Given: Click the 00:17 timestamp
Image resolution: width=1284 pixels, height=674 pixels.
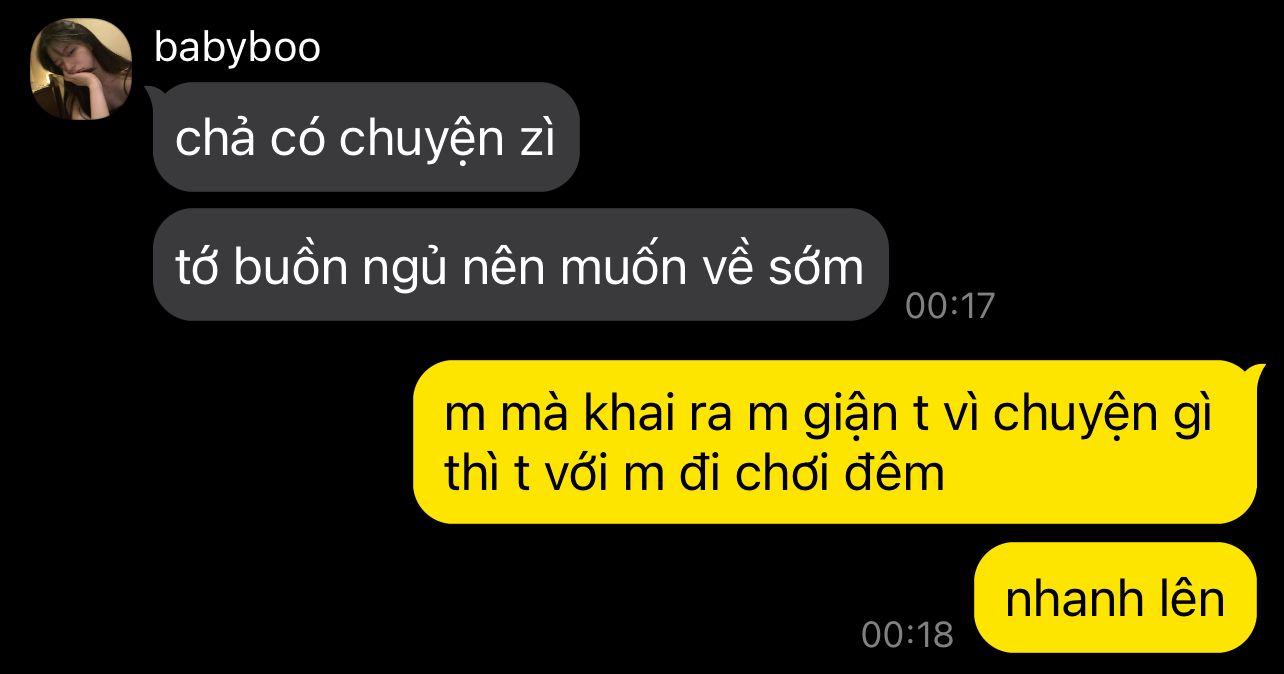Looking at the screenshot, I should 950,306.
